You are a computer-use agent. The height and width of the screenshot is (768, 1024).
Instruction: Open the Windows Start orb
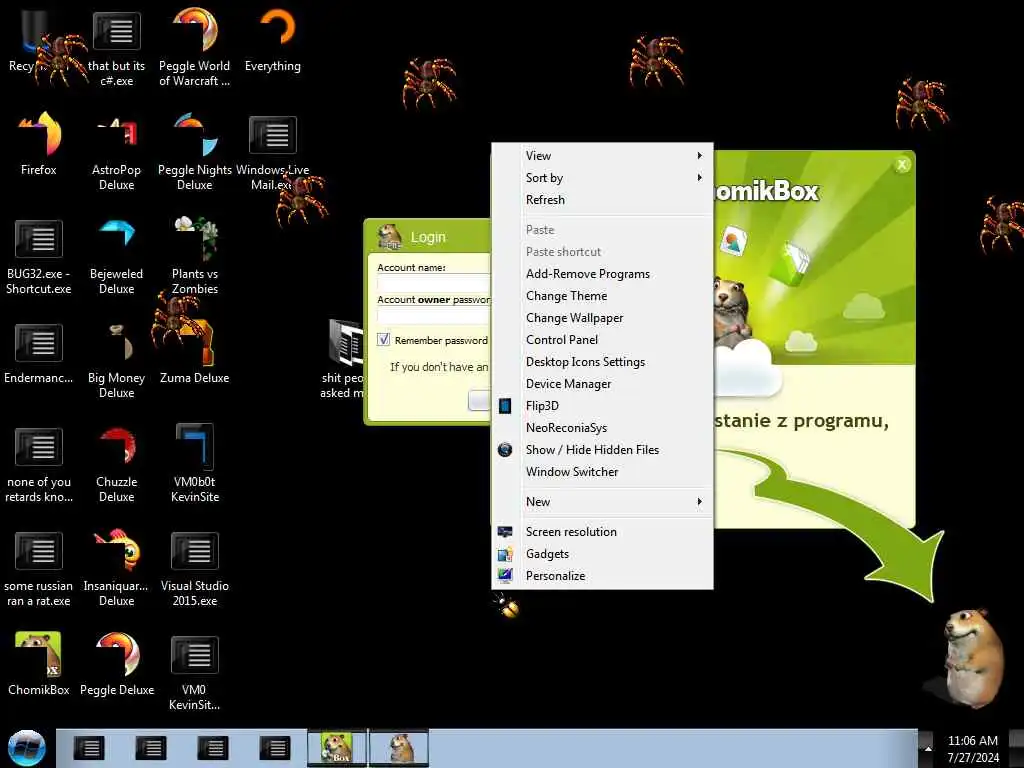(26, 748)
